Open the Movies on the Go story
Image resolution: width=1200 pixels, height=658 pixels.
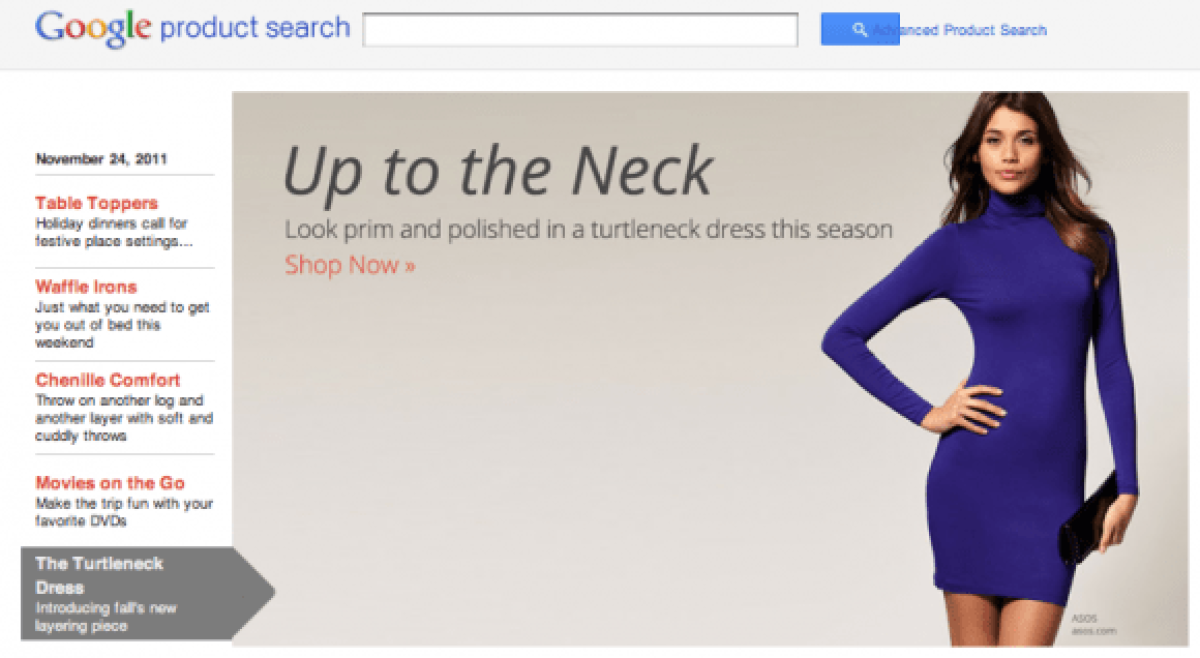click(x=110, y=483)
